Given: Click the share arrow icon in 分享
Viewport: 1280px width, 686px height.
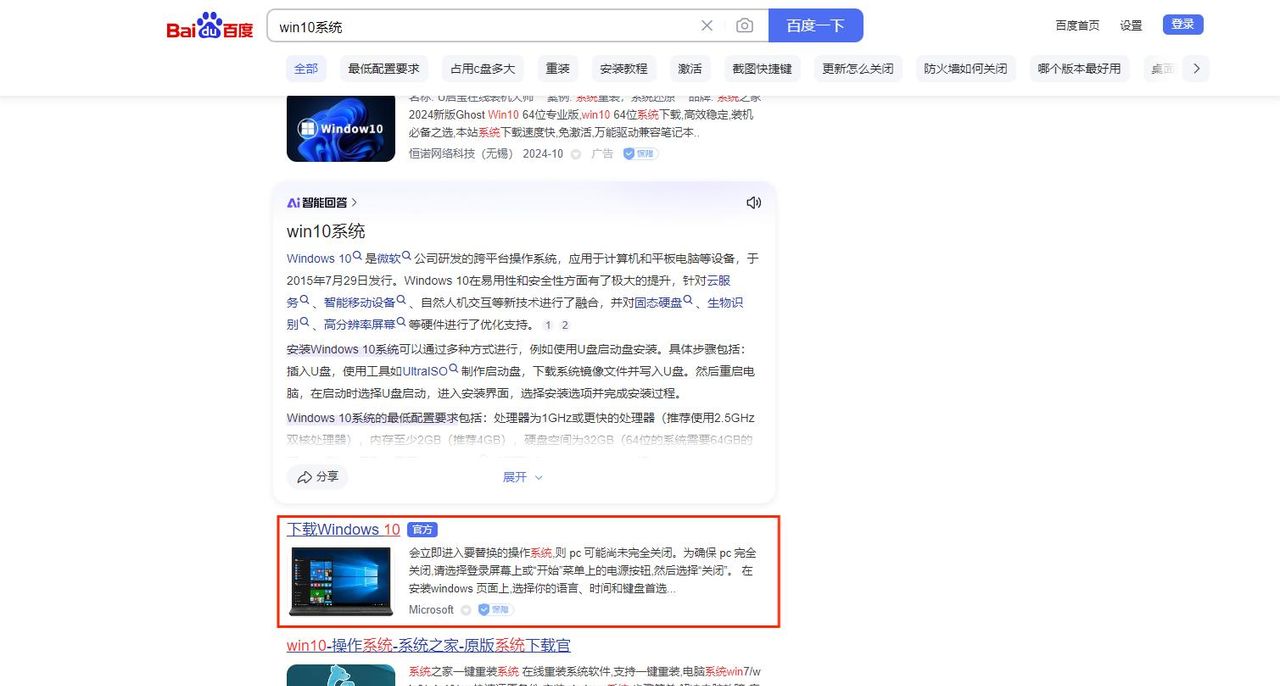Looking at the screenshot, I should [304, 477].
